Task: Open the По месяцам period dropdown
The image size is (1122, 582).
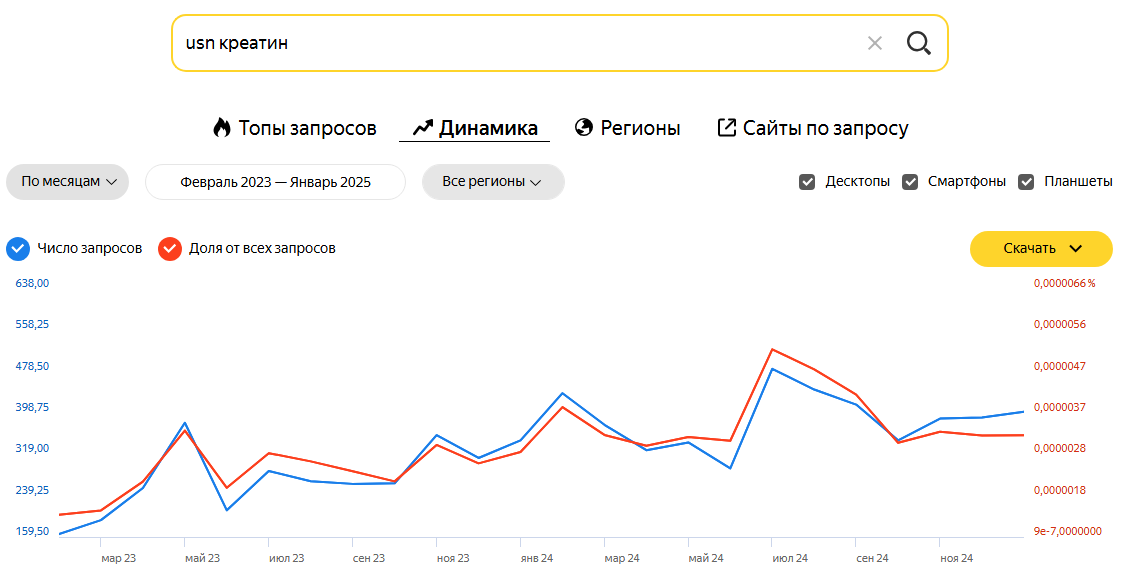Action: 68,182
